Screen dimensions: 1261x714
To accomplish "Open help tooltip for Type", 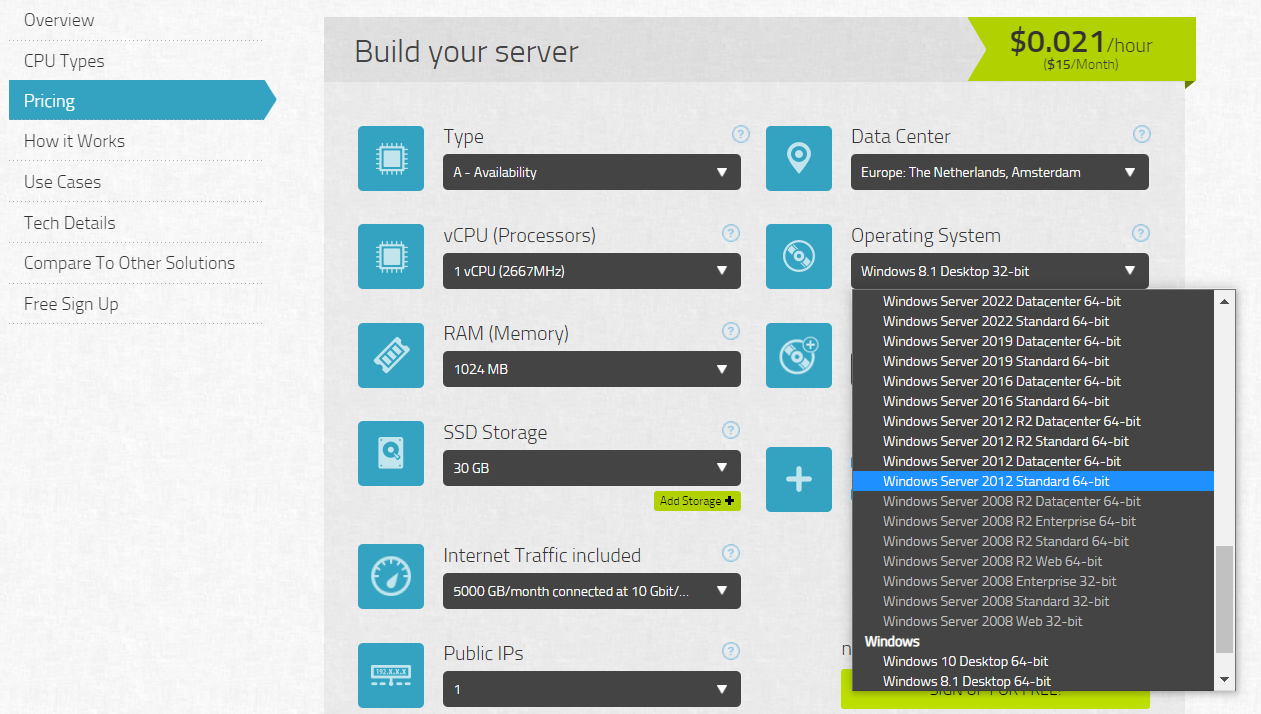I will [740, 134].
